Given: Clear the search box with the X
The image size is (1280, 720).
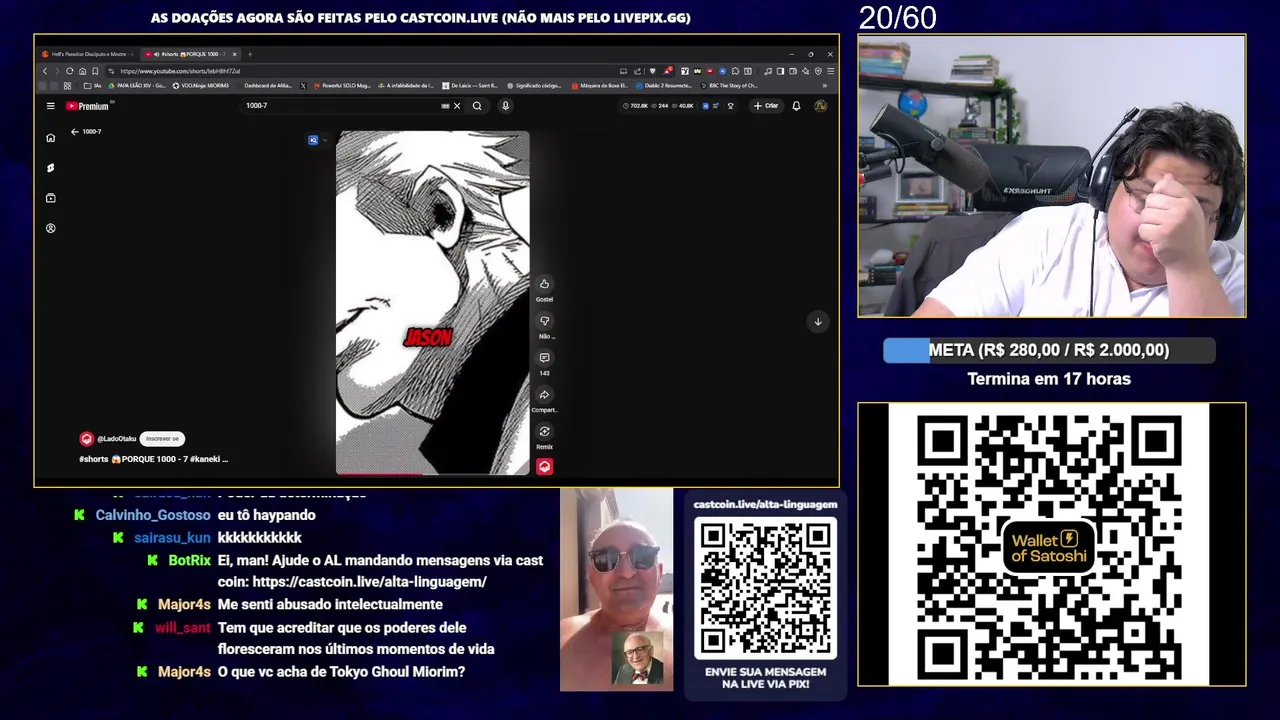Looking at the screenshot, I should pyautogui.click(x=457, y=106).
